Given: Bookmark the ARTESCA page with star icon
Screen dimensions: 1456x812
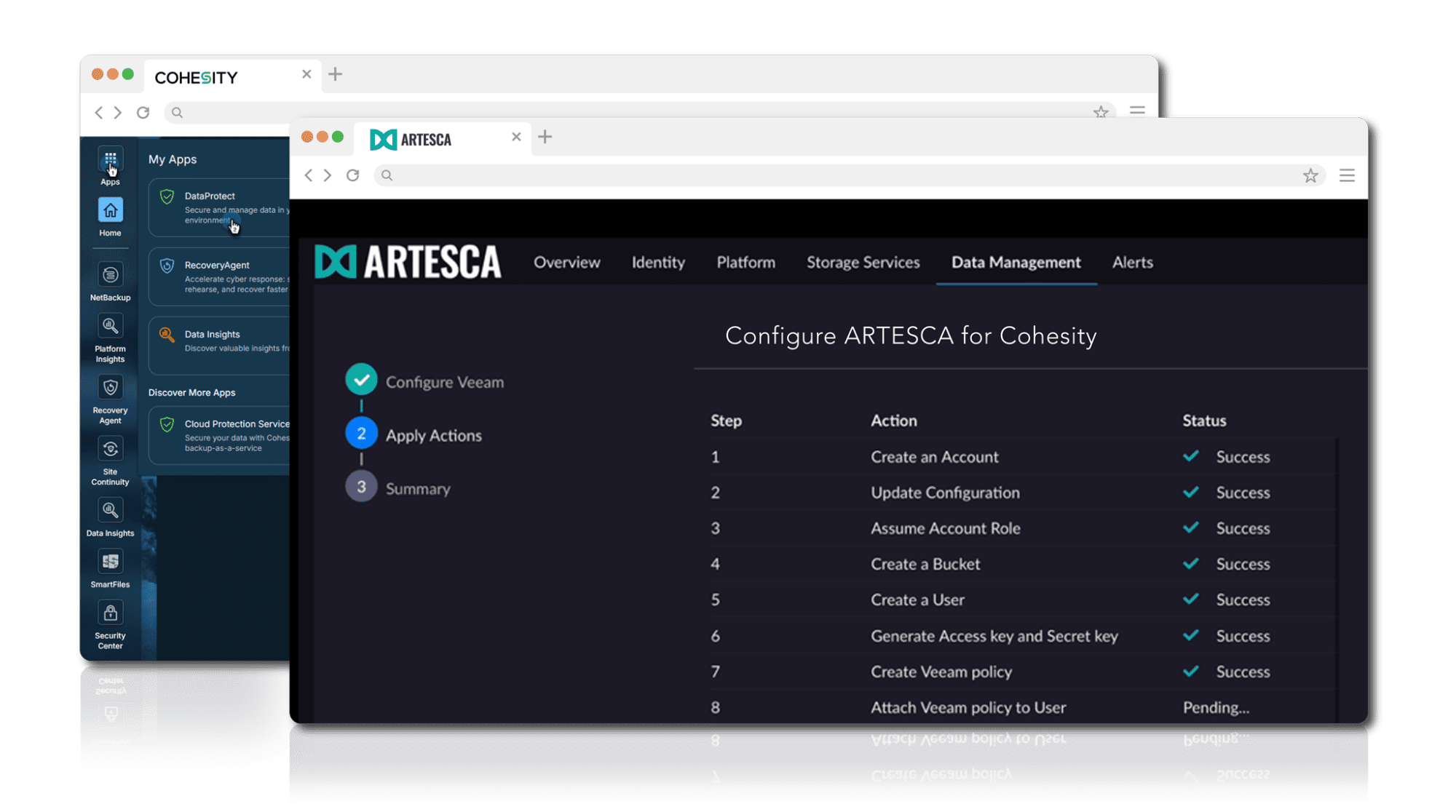Looking at the screenshot, I should 1310,175.
